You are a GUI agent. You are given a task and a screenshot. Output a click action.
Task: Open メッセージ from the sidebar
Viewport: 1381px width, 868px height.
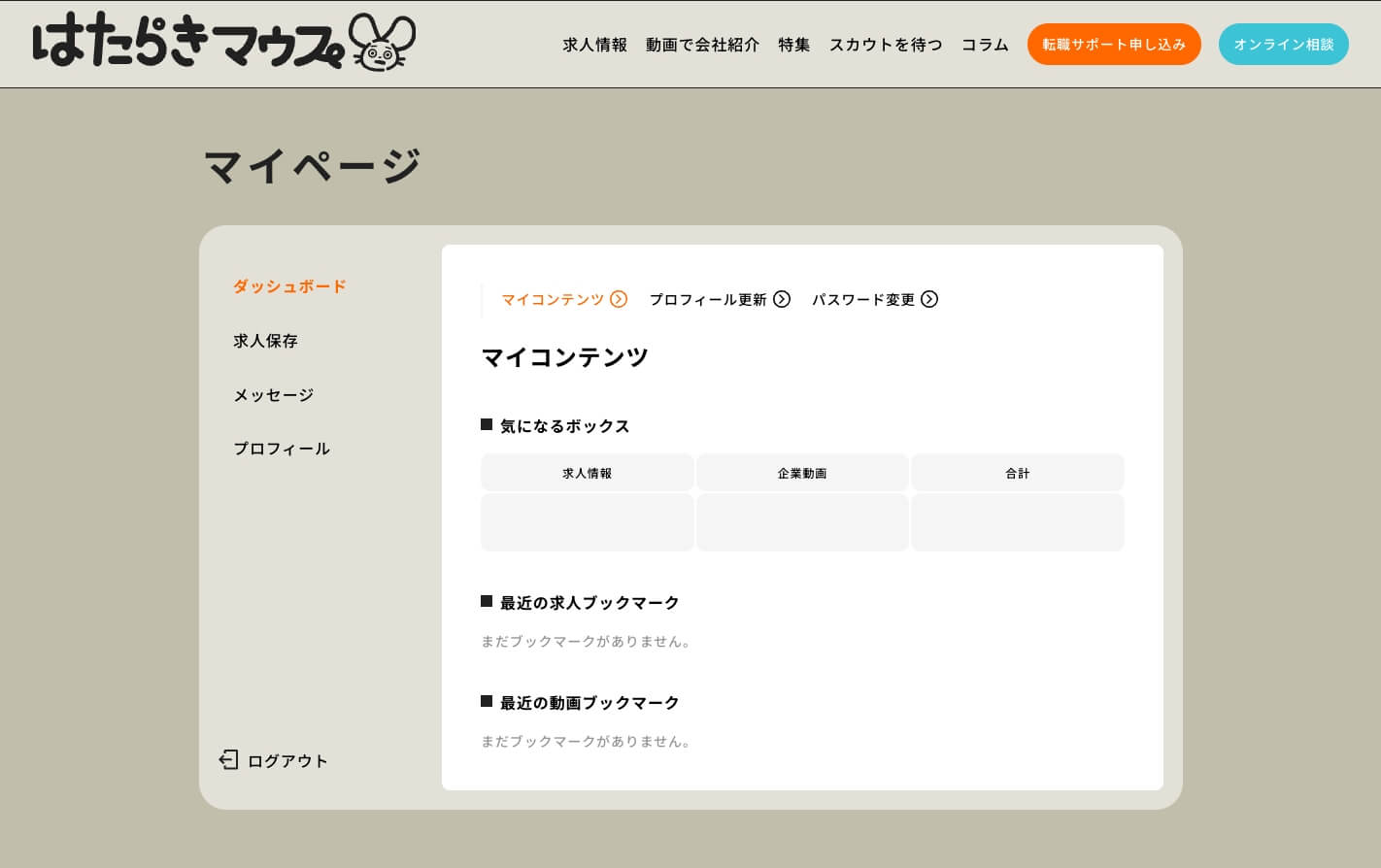coord(273,395)
